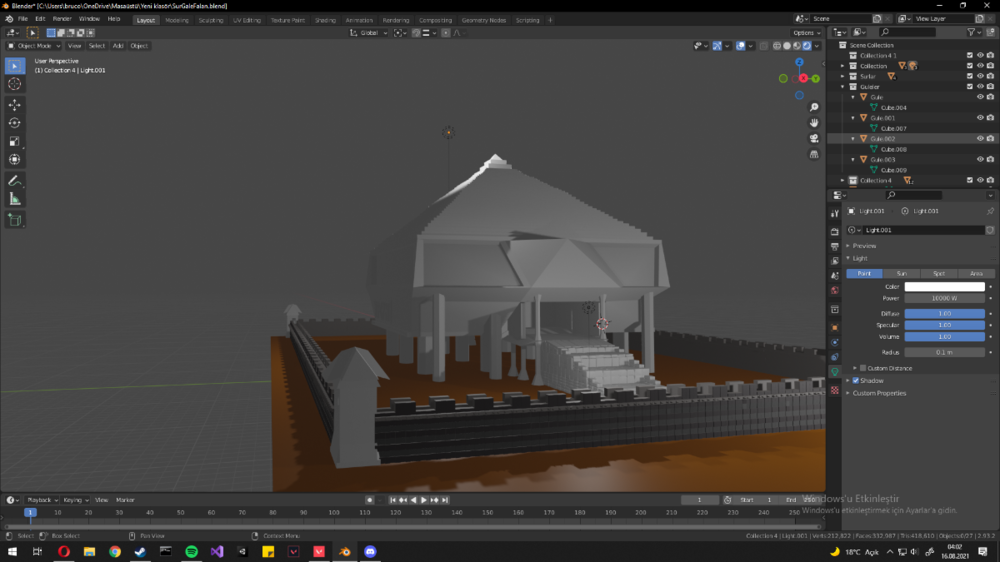Screen dimensions: 1000x562
Task: Uncheck the Shadow checkbox
Action: (855, 380)
